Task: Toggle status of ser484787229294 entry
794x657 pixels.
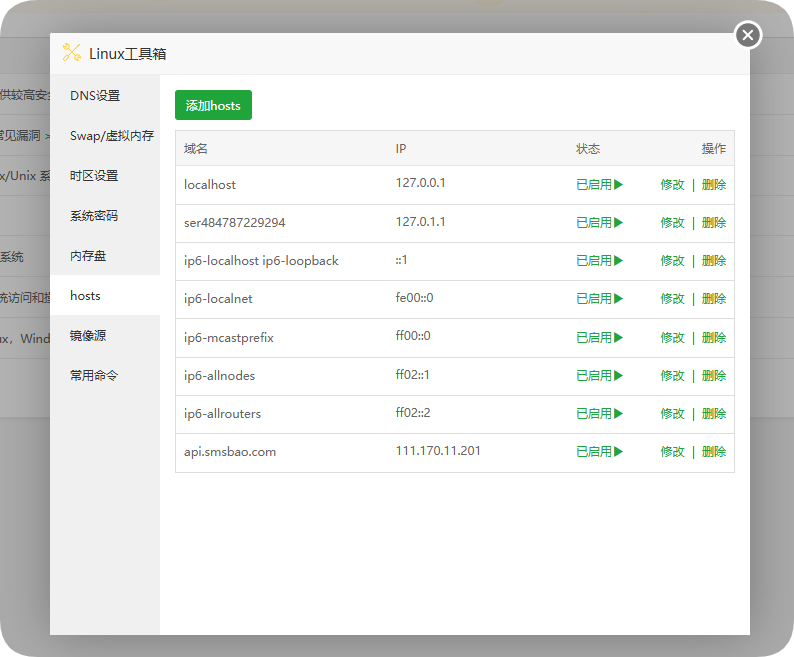Action: pyautogui.click(x=599, y=223)
